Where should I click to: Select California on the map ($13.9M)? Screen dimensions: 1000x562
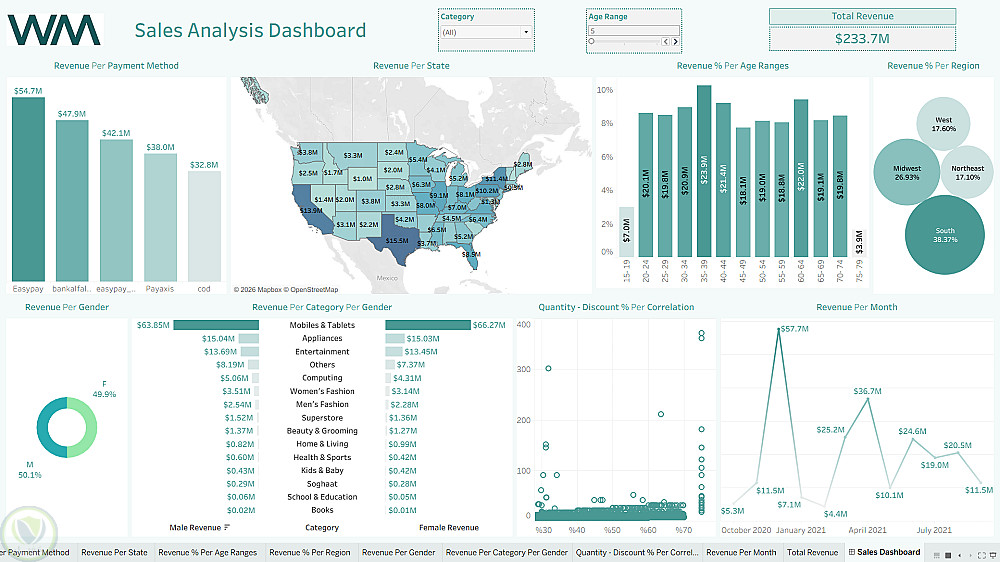click(310, 211)
